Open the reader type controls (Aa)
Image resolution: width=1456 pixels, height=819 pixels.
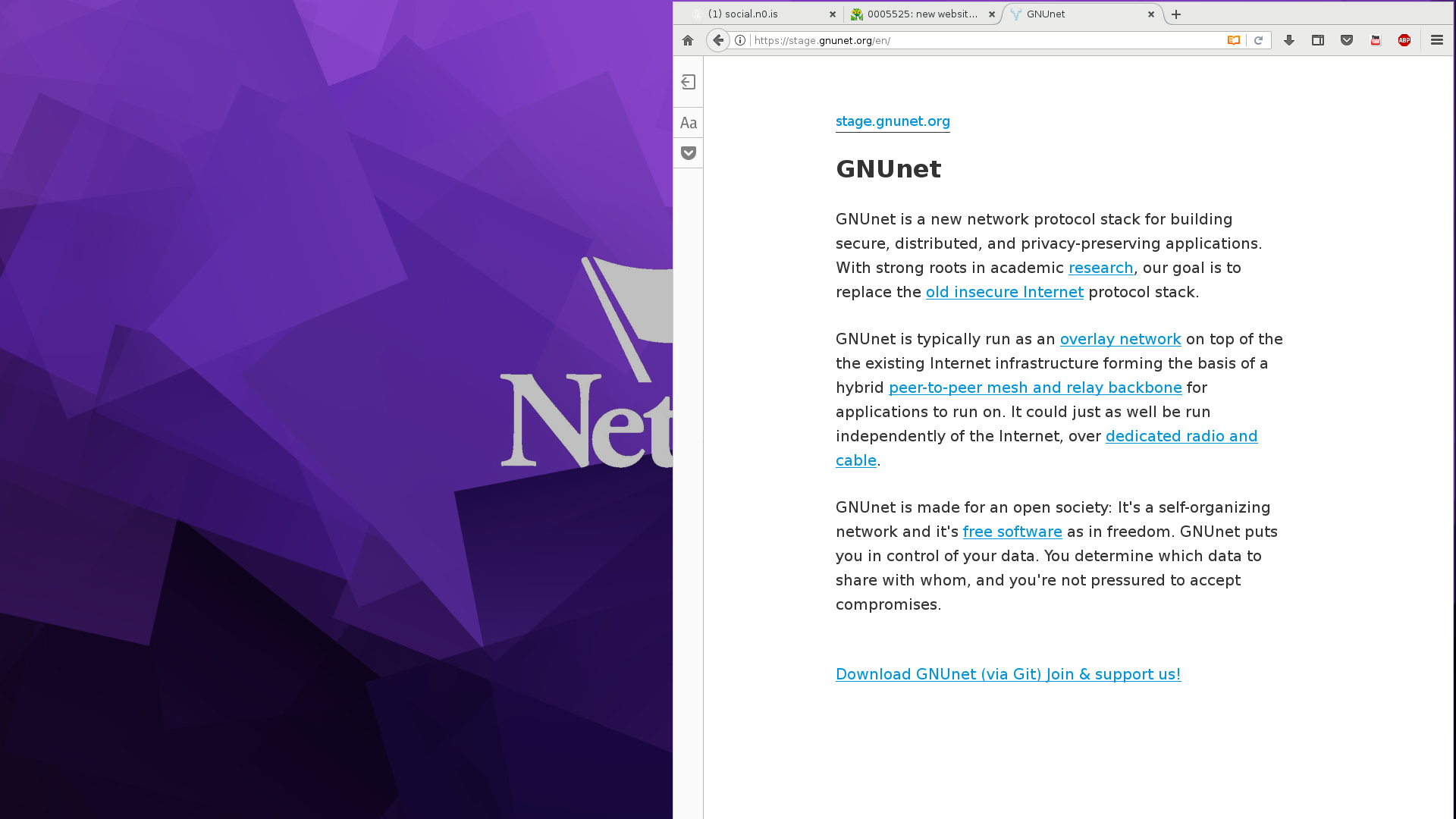(688, 123)
